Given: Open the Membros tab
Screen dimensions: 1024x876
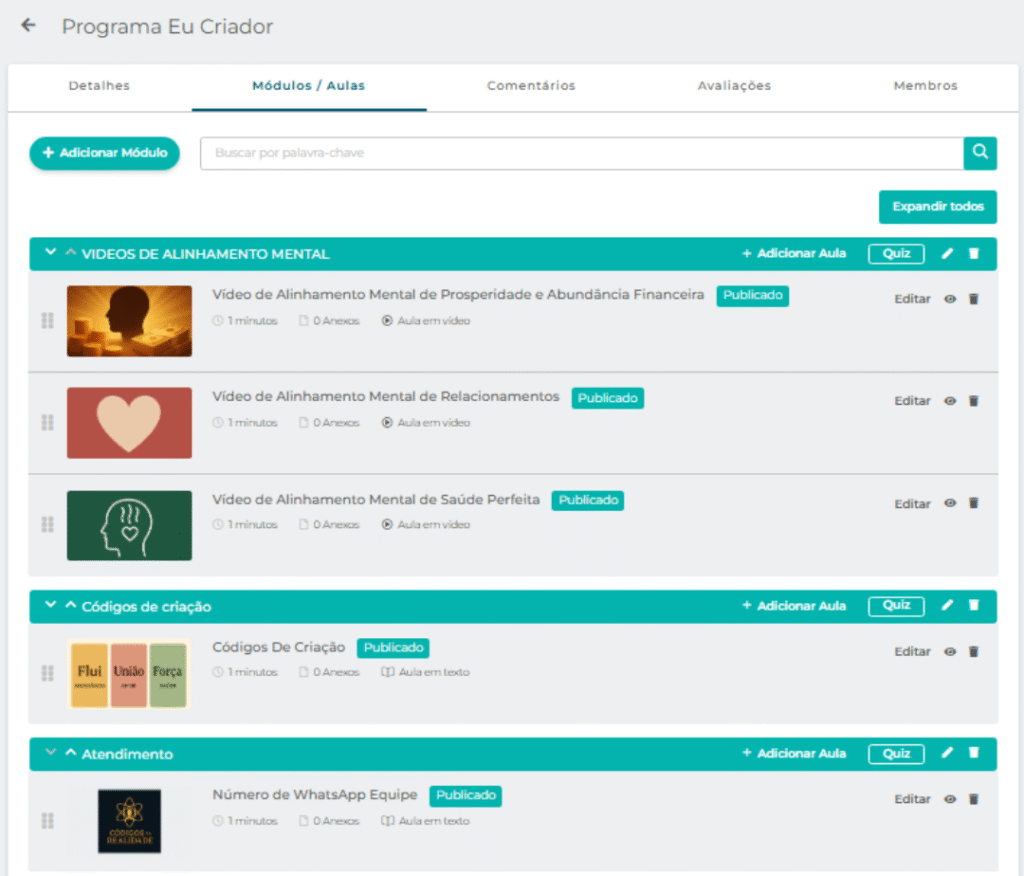Looking at the screenshot, I should click(x=925, y=86).
